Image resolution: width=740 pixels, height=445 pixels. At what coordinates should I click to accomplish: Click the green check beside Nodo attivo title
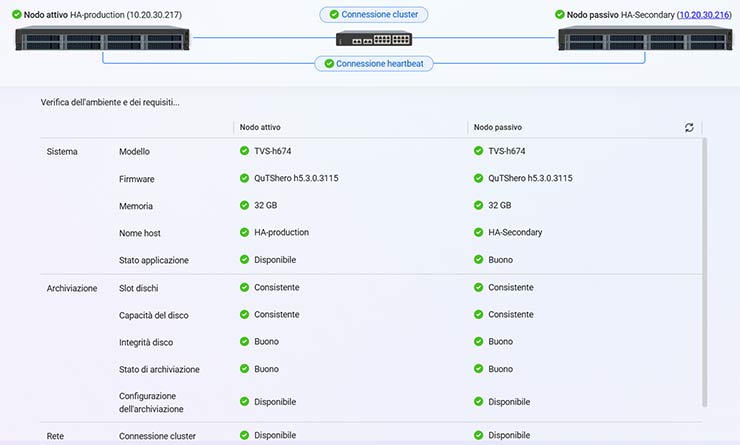[17, 15]
